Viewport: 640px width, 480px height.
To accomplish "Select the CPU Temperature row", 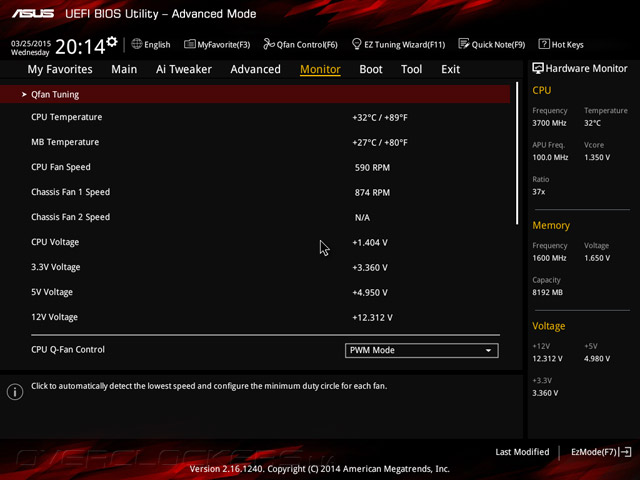I will tap(255, 117).
